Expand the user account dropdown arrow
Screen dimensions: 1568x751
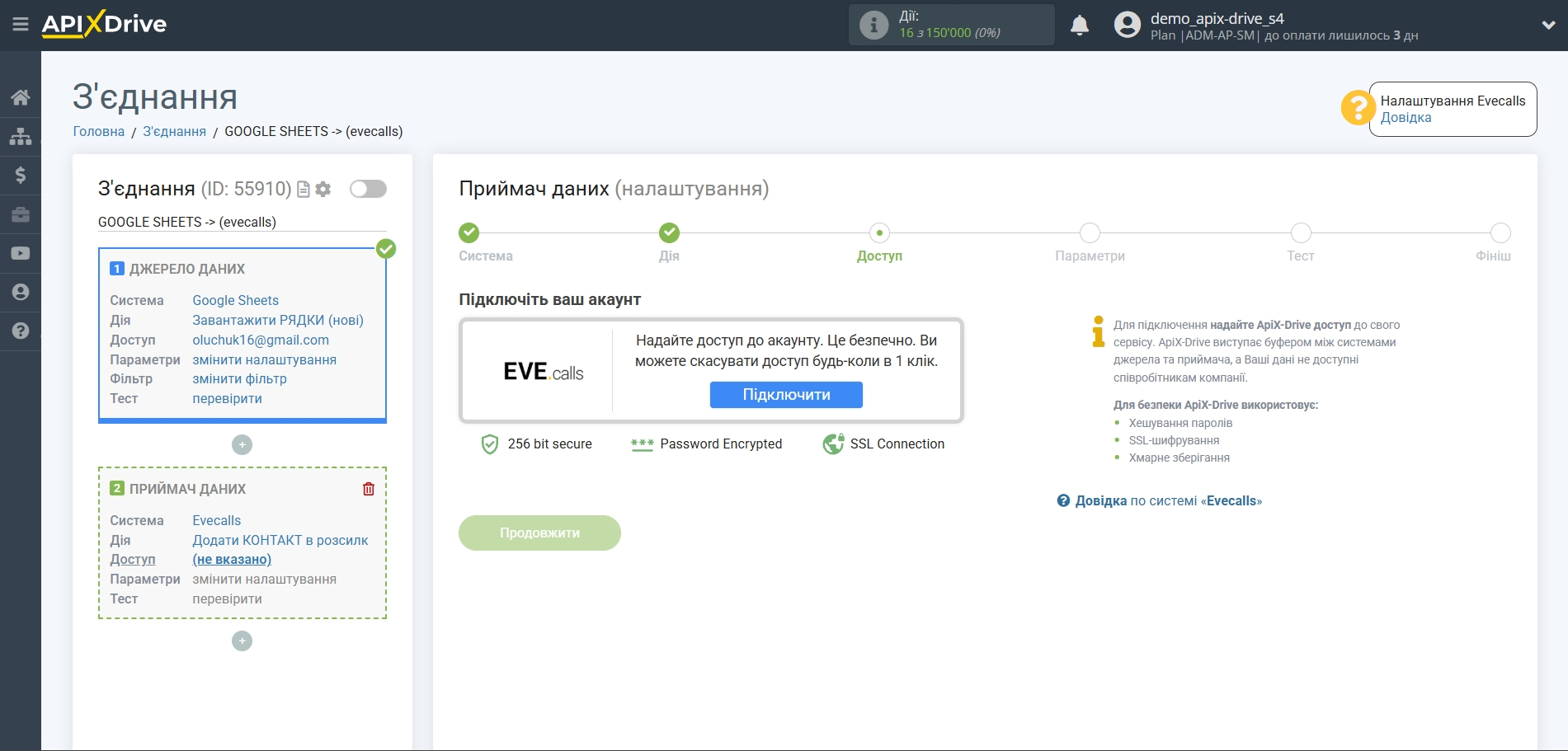1548,26
